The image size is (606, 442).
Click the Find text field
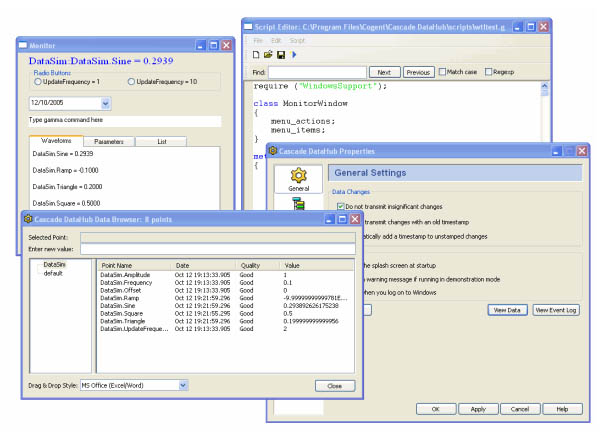(317, 72)
